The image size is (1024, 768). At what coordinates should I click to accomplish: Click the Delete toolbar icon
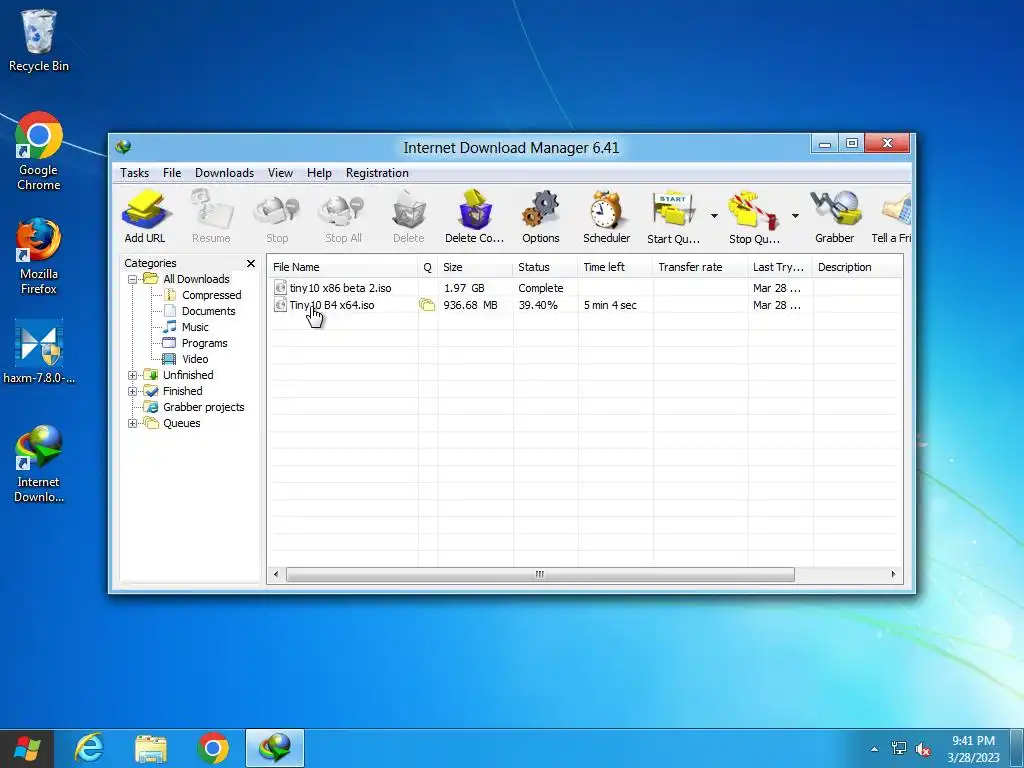(x=409, y=216)
